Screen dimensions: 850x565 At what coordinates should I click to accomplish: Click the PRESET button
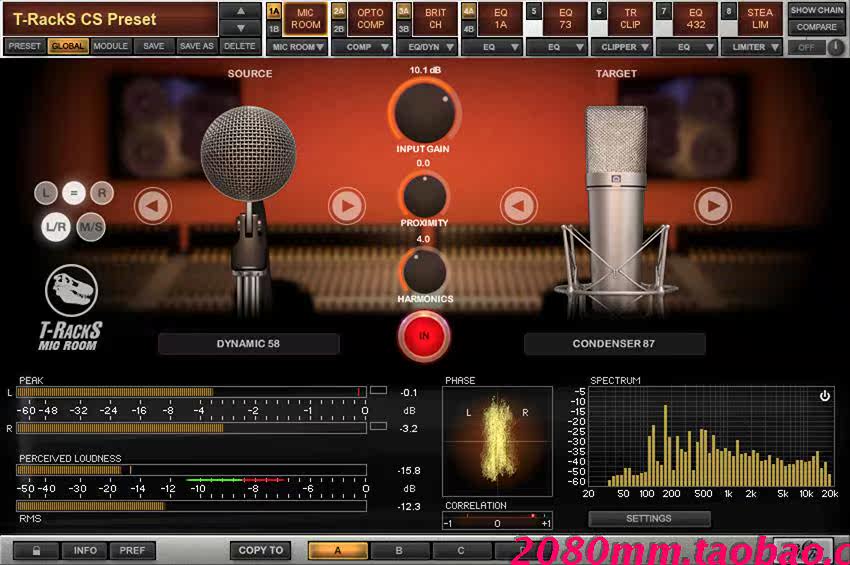(x=24, y=46)
